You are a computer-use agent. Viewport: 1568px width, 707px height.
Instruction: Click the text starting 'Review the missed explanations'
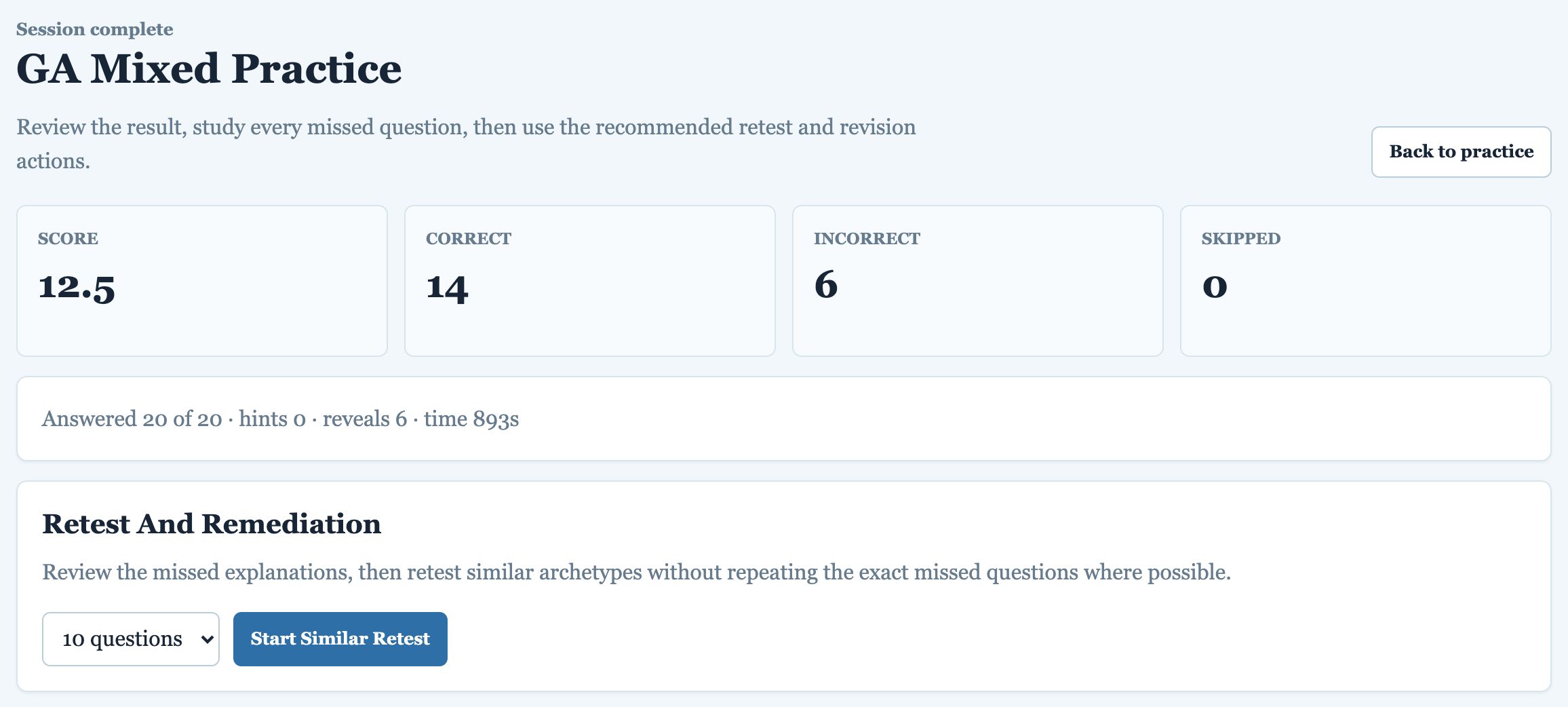[x=636, y=572]
